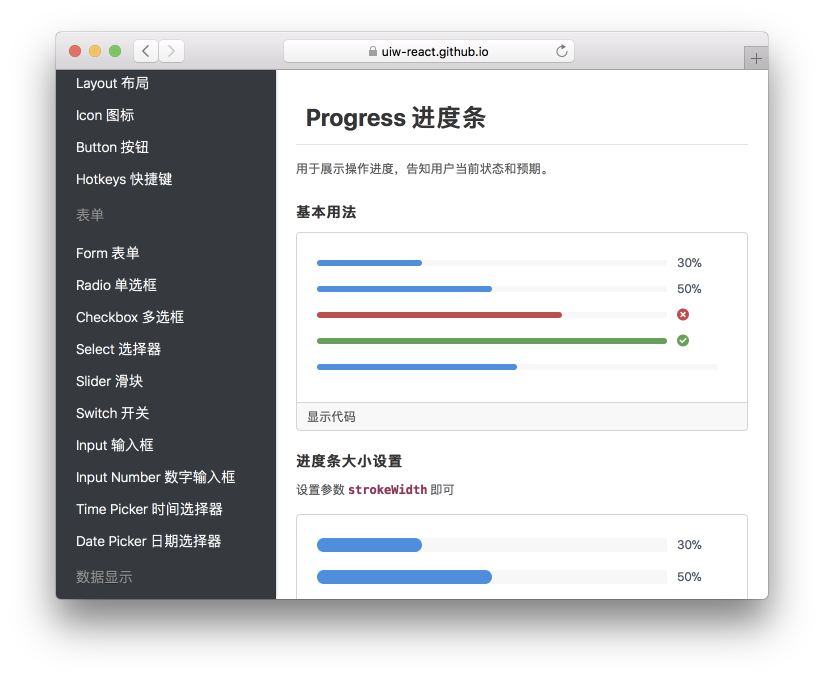Screen dimensions: 824x679
Task: Click the lock icon in address bar
Action: (373, 51)
